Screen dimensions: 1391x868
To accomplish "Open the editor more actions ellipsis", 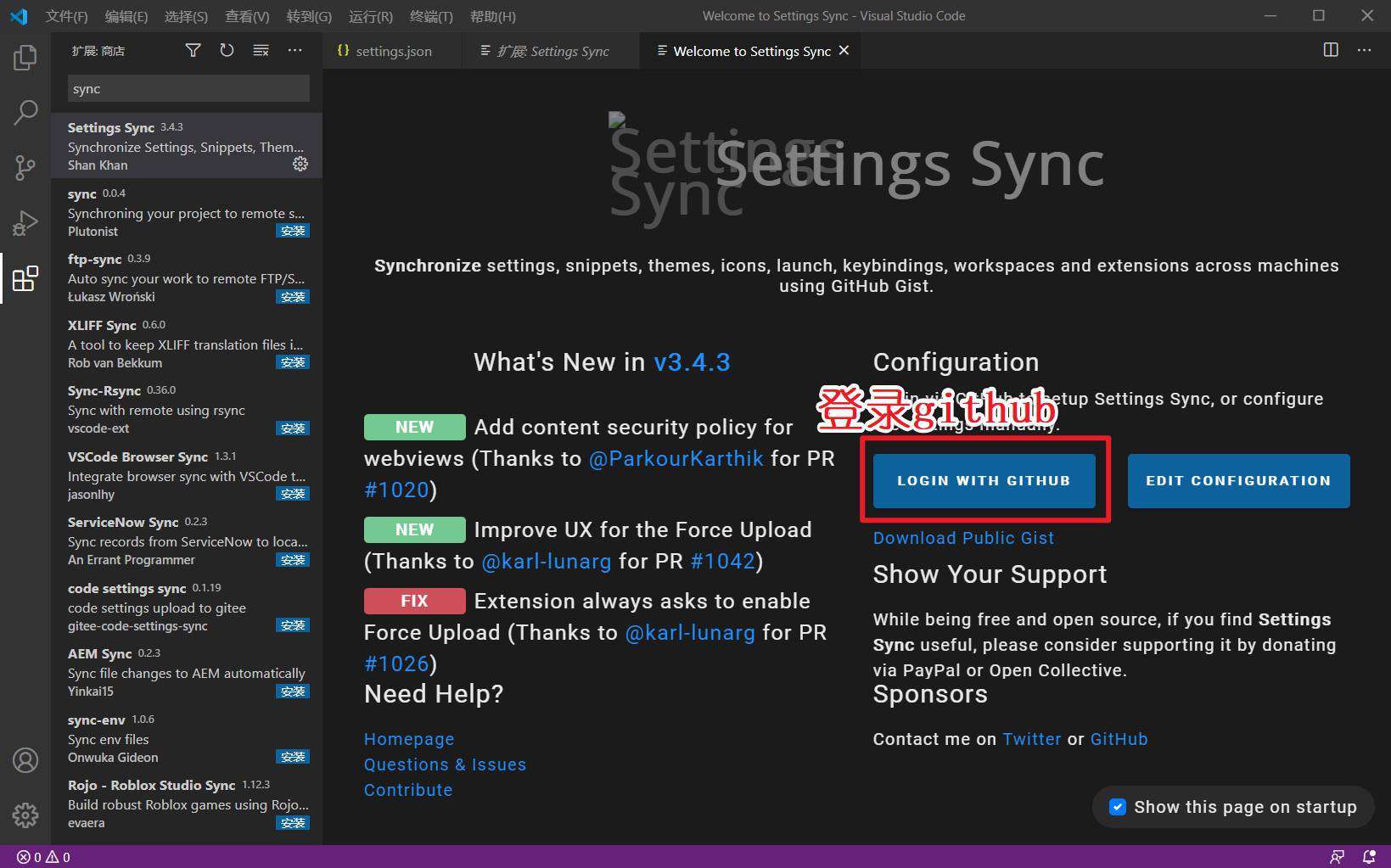I will (1364, 50).
